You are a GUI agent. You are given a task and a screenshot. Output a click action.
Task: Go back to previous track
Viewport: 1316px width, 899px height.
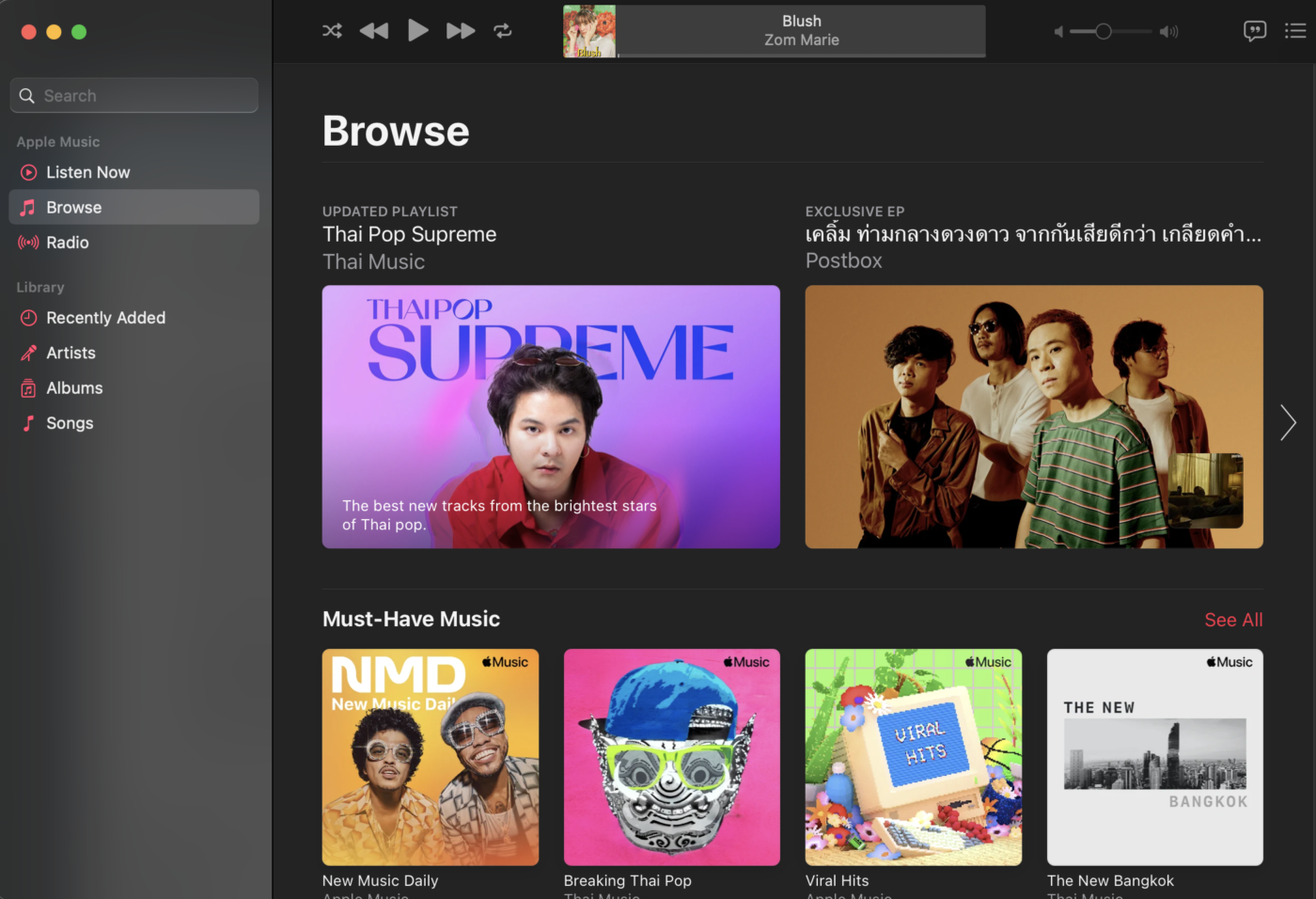pyautogui.click(x=374, y=31)
